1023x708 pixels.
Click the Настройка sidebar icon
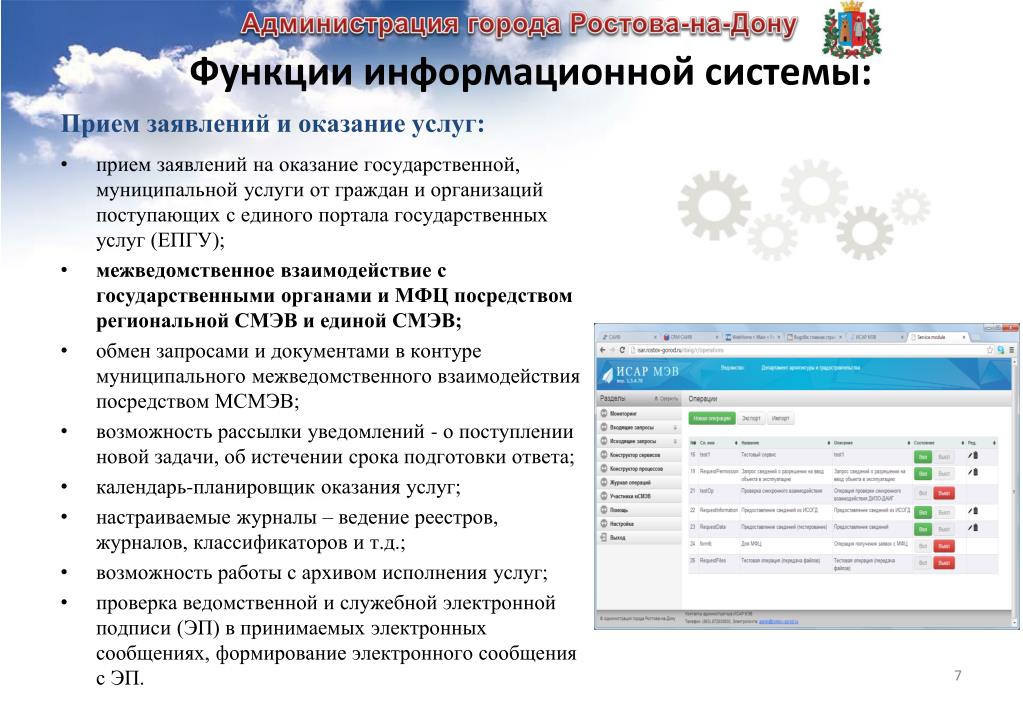pyautogui.click(x=604, y=523)
